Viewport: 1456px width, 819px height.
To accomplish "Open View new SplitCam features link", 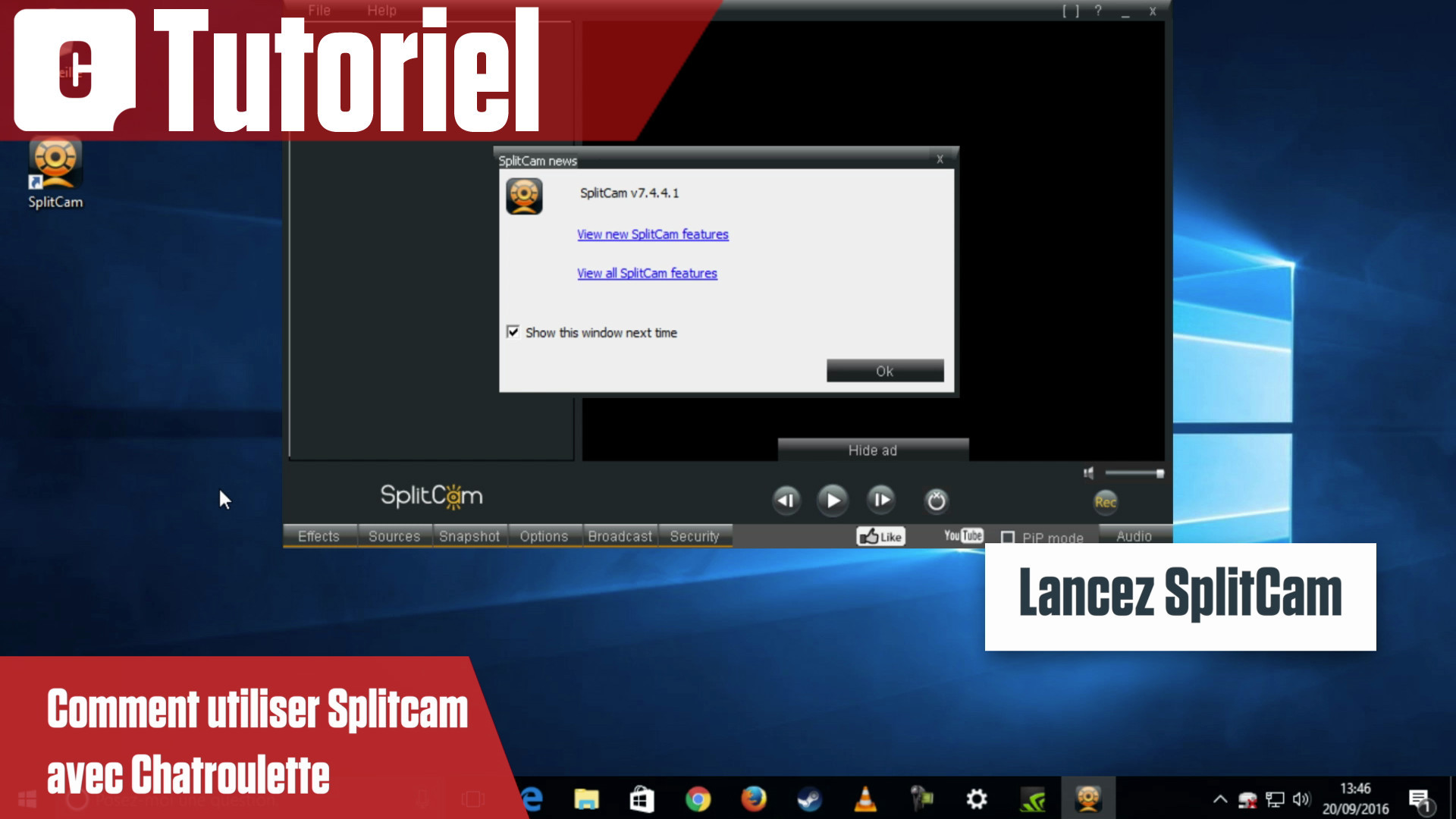I will [653, 234].
